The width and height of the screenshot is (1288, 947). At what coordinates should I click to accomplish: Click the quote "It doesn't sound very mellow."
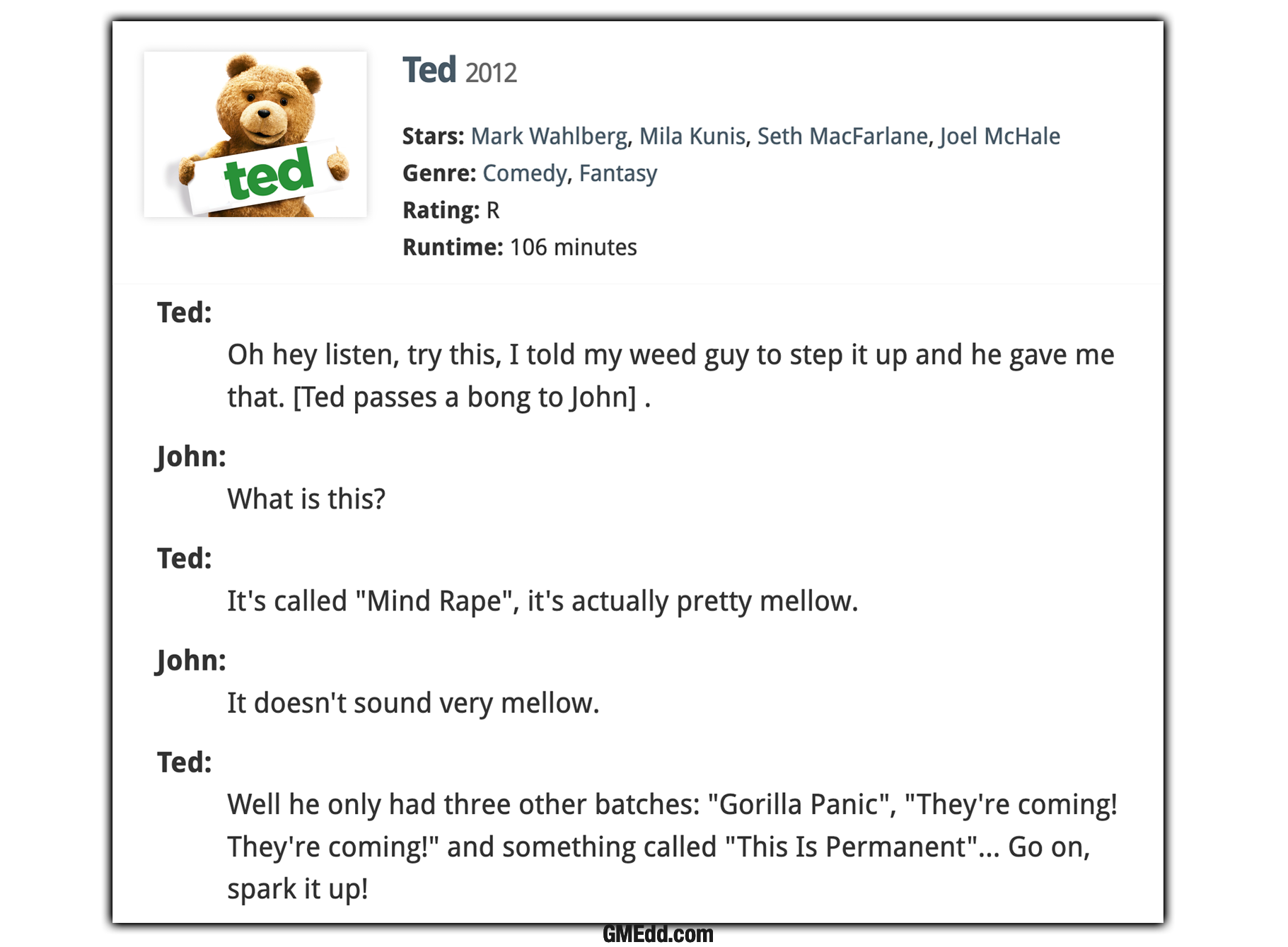(x=412, y=703)
